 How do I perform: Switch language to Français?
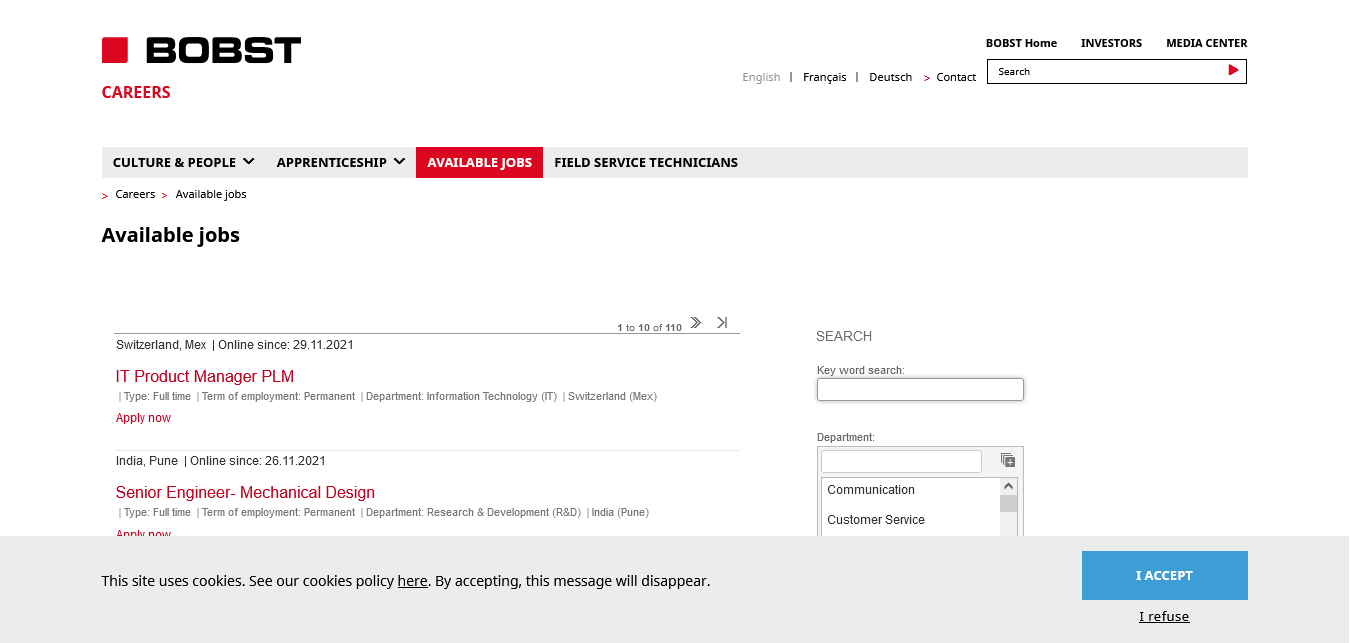[824, 77]
